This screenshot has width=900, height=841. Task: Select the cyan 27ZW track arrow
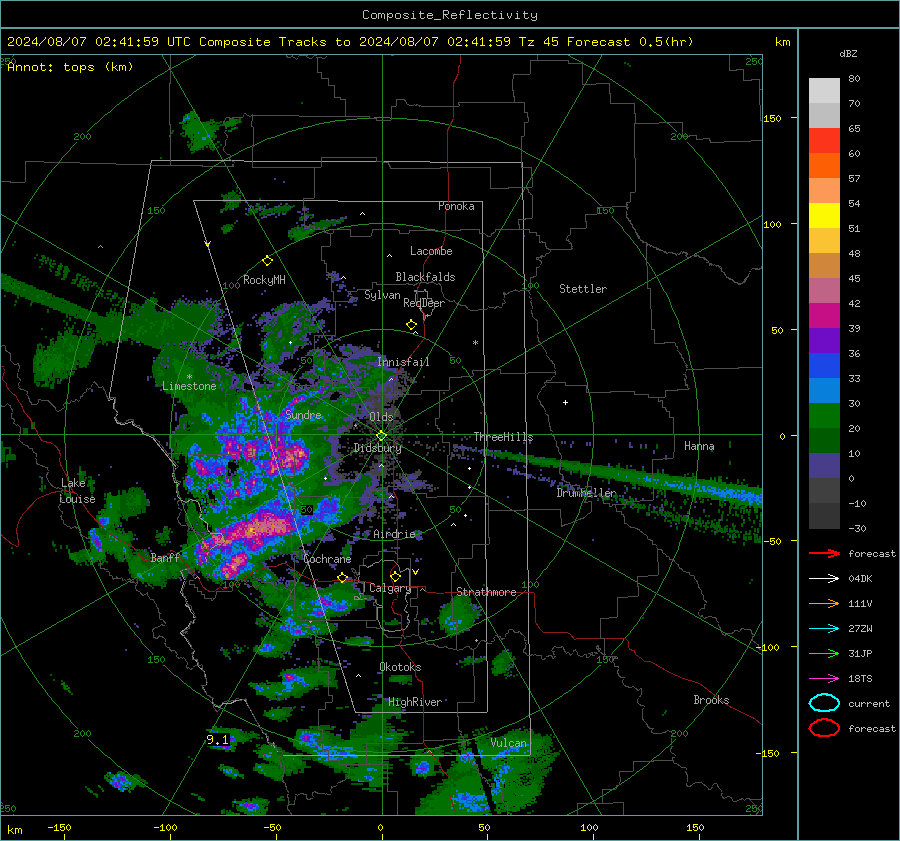(x=824, y=629)
